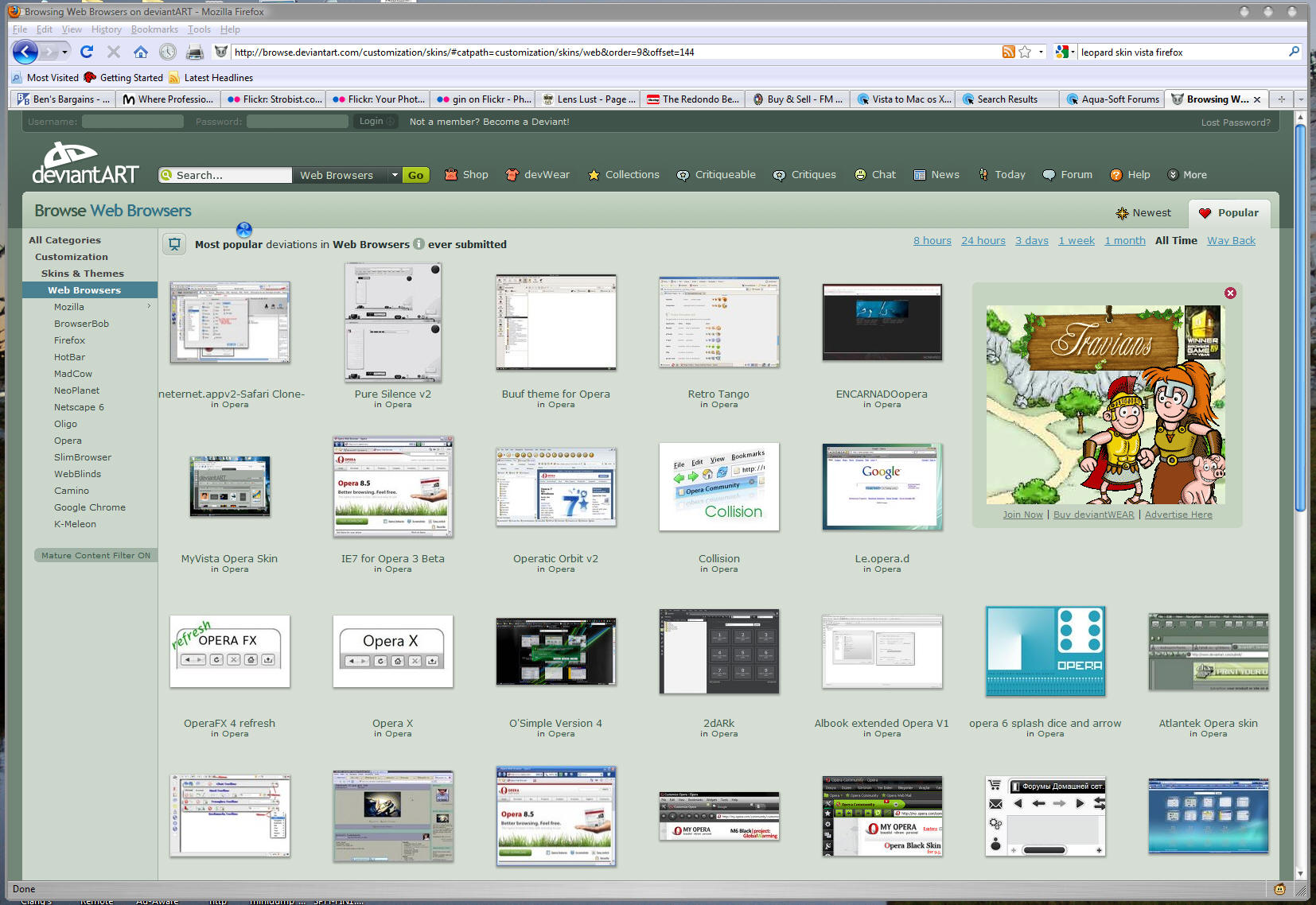
Task: Switch to the Ben's Bargains tab
Action: click(63, 99)
